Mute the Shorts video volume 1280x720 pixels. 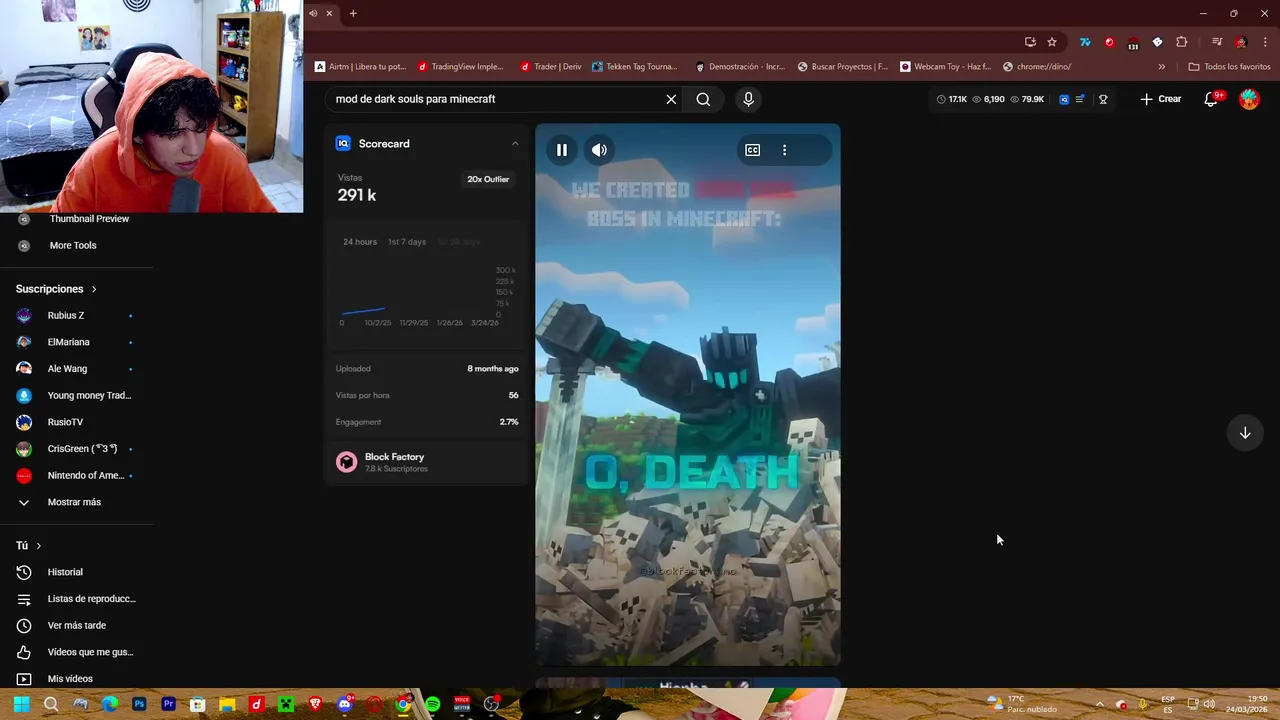599,150
